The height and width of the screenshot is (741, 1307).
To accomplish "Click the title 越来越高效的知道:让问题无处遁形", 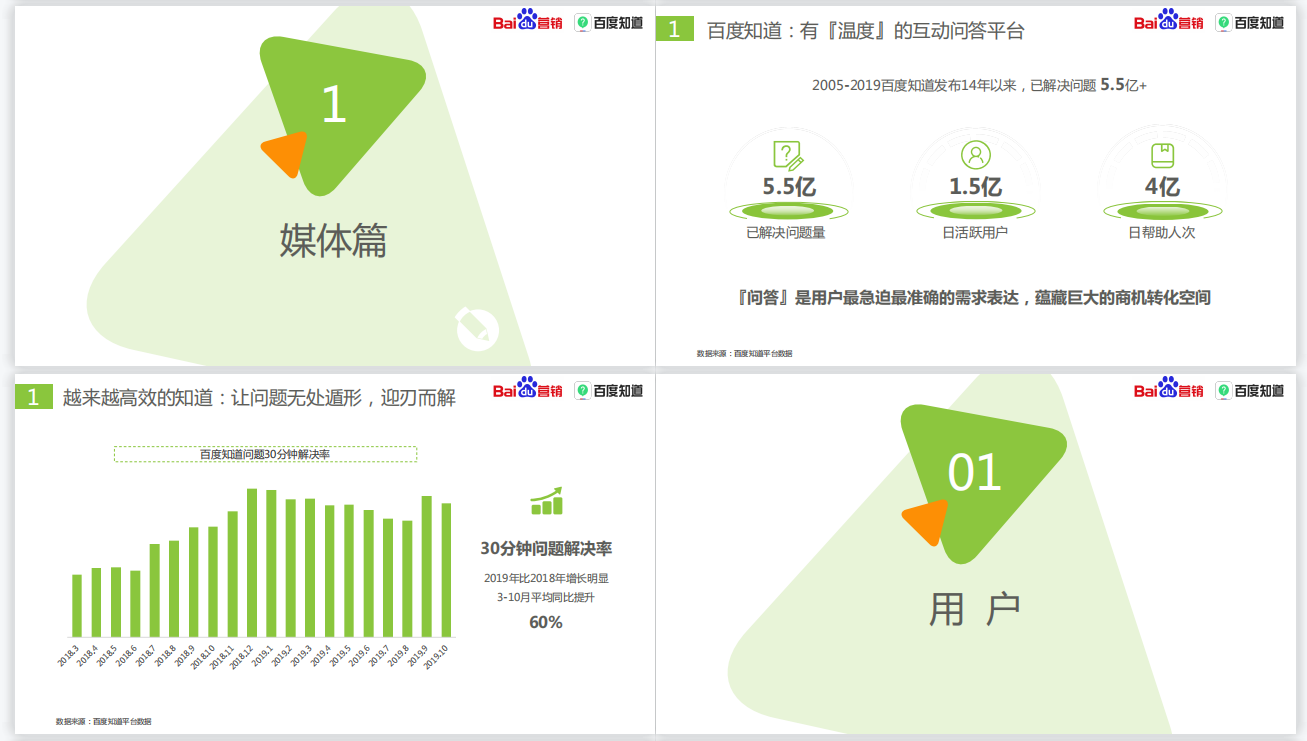I will [259, 397].
